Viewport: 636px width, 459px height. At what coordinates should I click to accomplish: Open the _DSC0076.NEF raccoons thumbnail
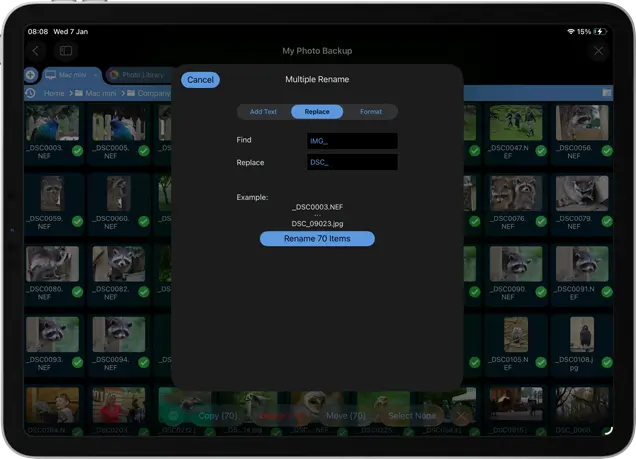pyautogui.click(x=516, y=193)
